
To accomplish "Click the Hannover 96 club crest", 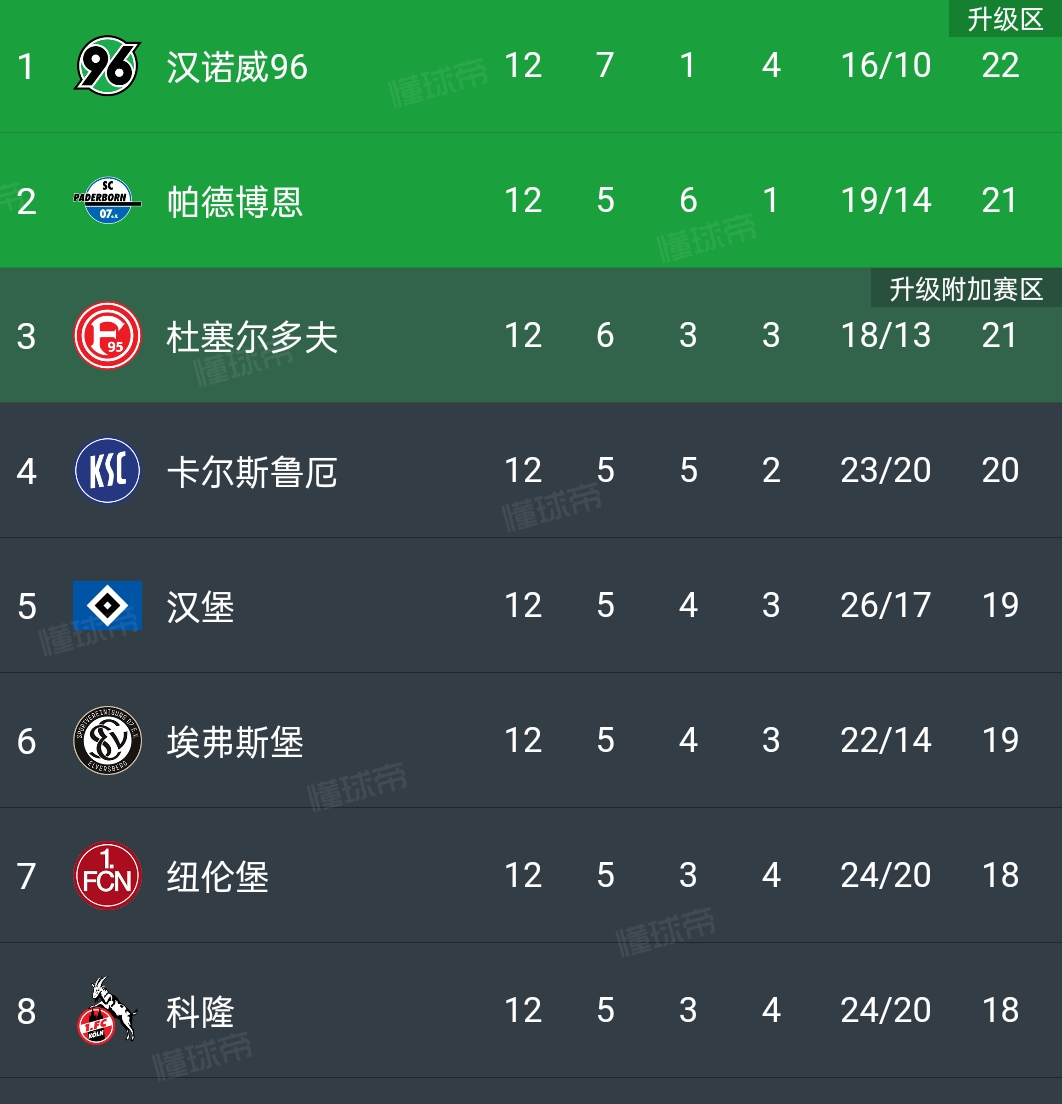I will pyautogui.click(x=107, y=65).
